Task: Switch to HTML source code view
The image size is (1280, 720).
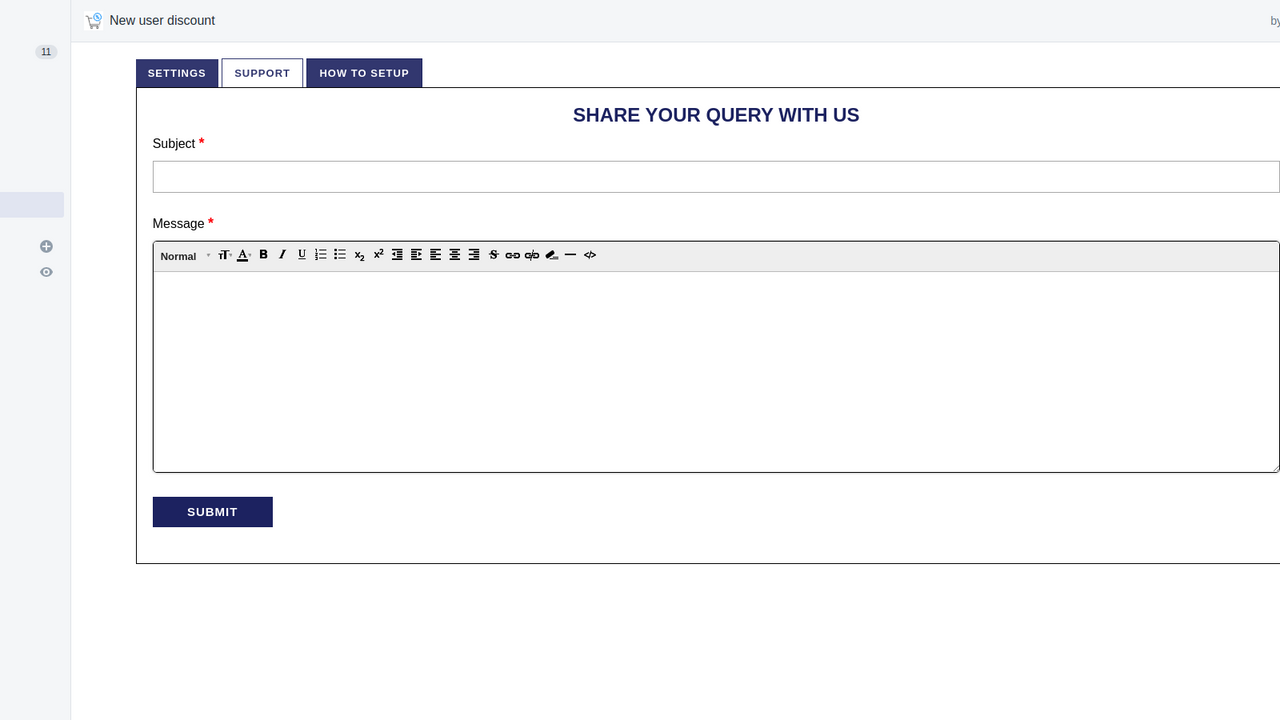Action: (590, 255)
